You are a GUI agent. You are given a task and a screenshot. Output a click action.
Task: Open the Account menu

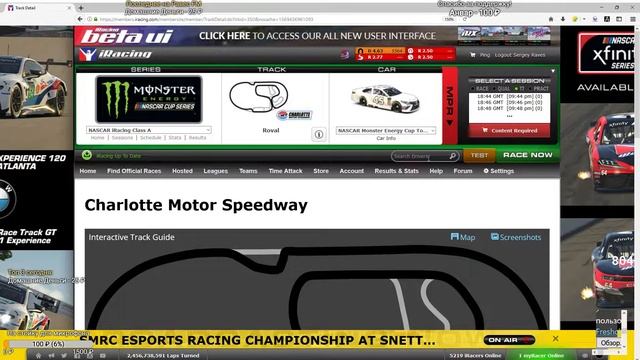point(351,171)
